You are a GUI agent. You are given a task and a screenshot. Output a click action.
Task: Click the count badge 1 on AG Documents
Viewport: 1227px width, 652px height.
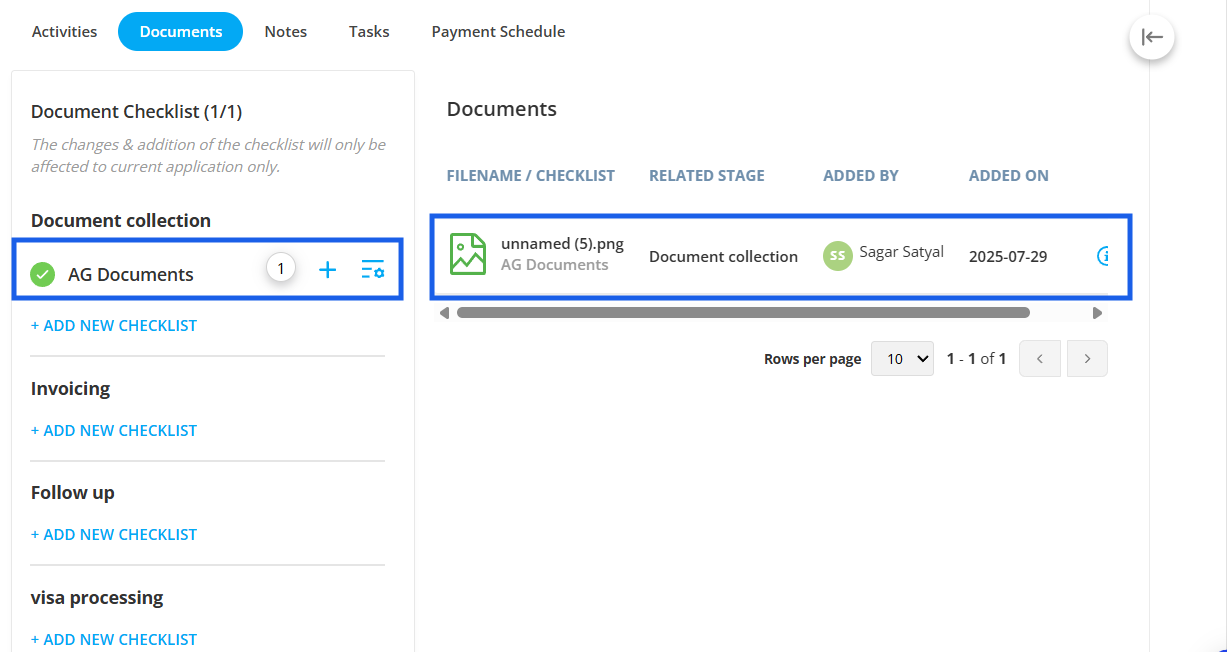click(x=281, y=268)
